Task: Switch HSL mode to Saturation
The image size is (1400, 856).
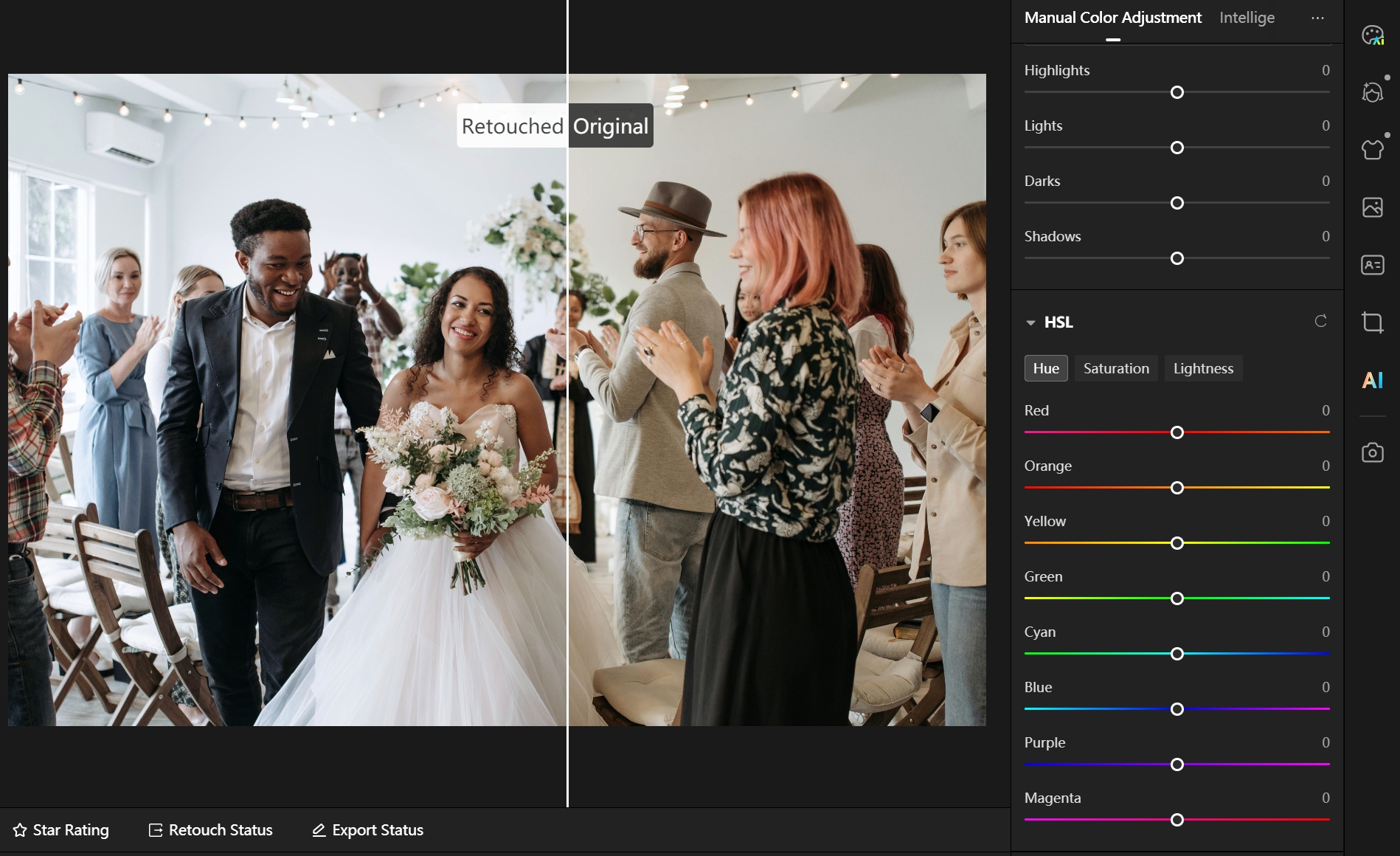Action: pos(1115,368)
